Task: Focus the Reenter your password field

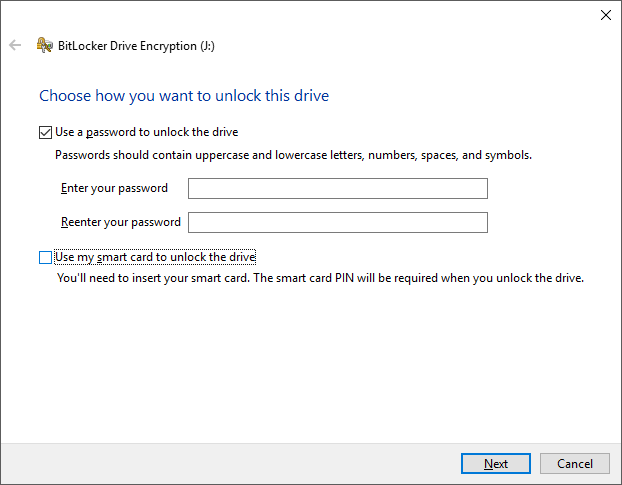Action: pyautogui.click(x=338, y=222)
